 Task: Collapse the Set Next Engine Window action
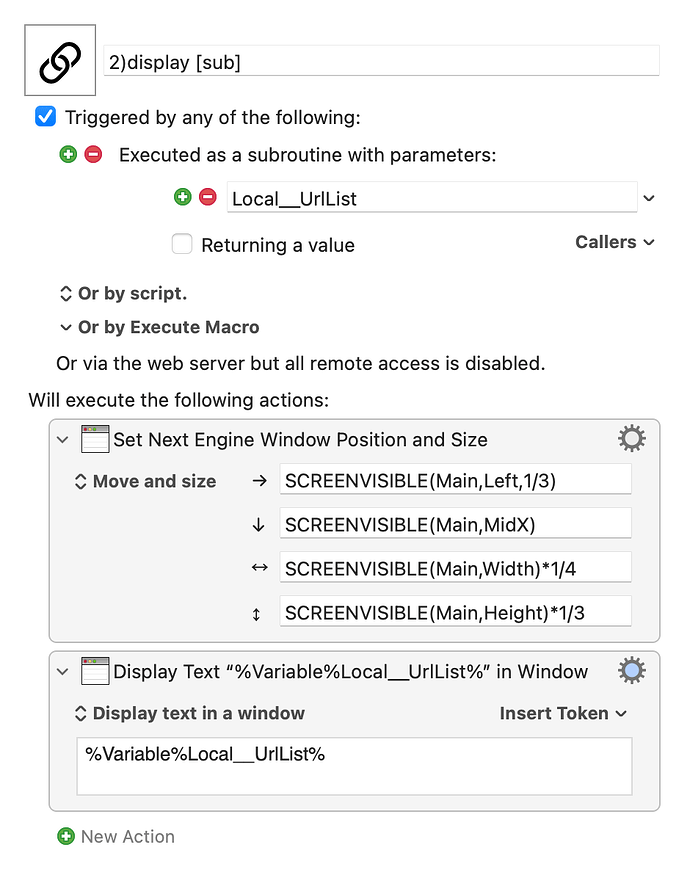[x=63, y=440]
